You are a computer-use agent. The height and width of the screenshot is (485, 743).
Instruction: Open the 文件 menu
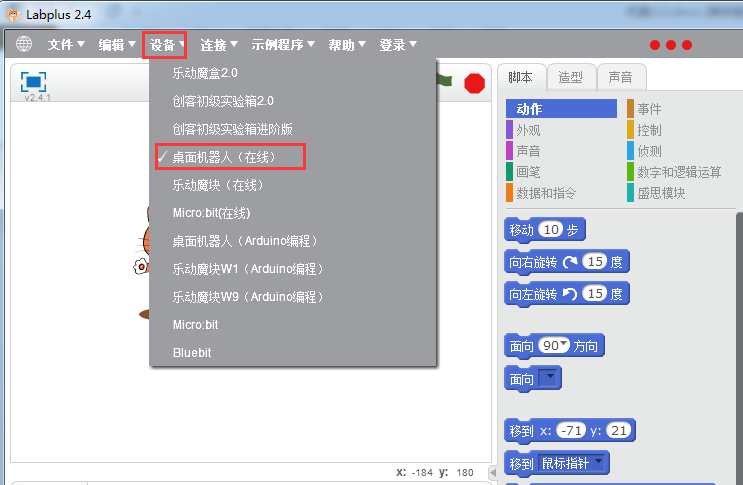pyautogui.click(x=66, y=45)
